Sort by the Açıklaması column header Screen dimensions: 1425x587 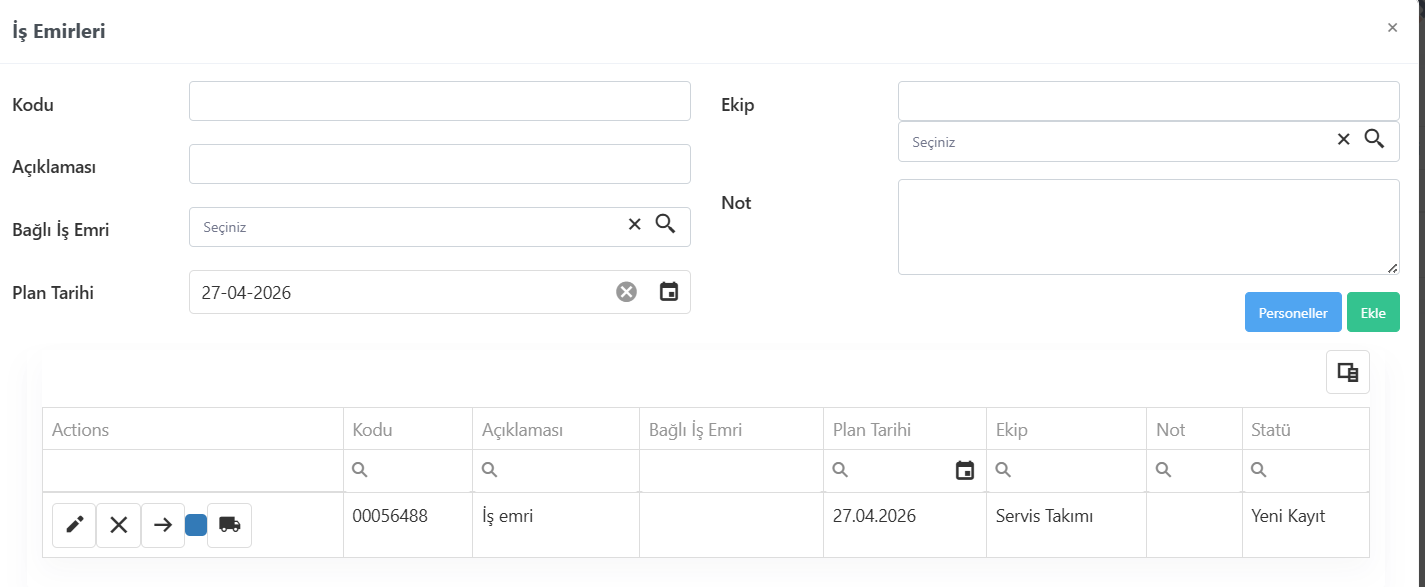(x=556, y=429)
